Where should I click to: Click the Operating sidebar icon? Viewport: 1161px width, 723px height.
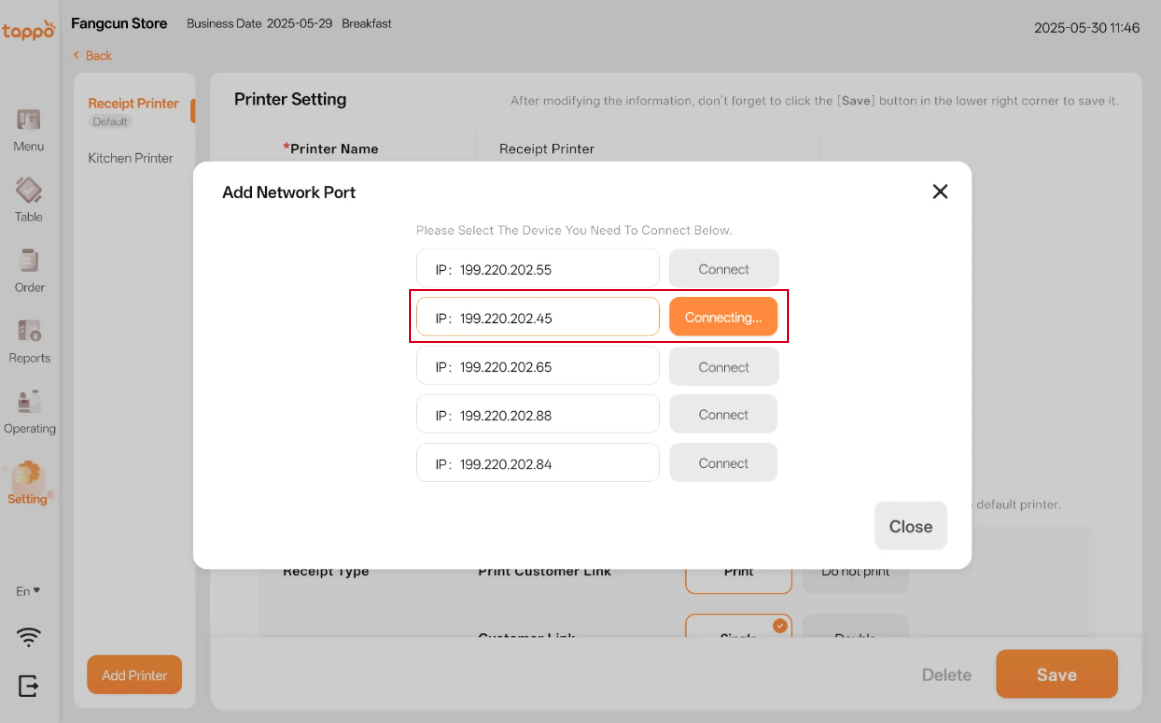(x=29, y=402)
